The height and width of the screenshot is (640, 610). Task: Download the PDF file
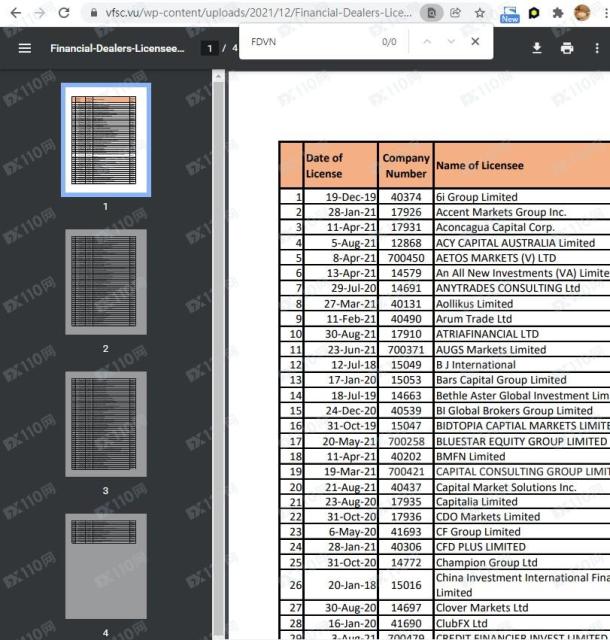click(537, 48)
